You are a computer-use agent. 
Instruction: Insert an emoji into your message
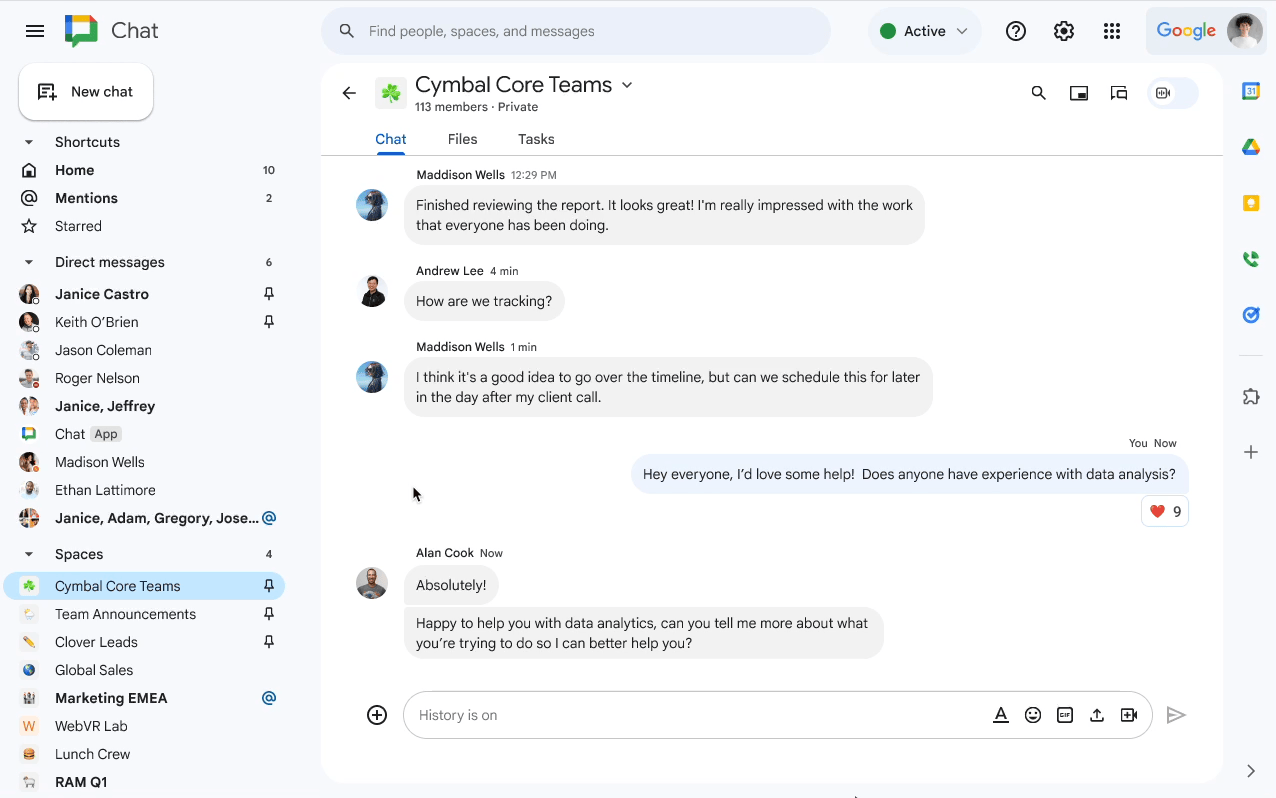1033,715
